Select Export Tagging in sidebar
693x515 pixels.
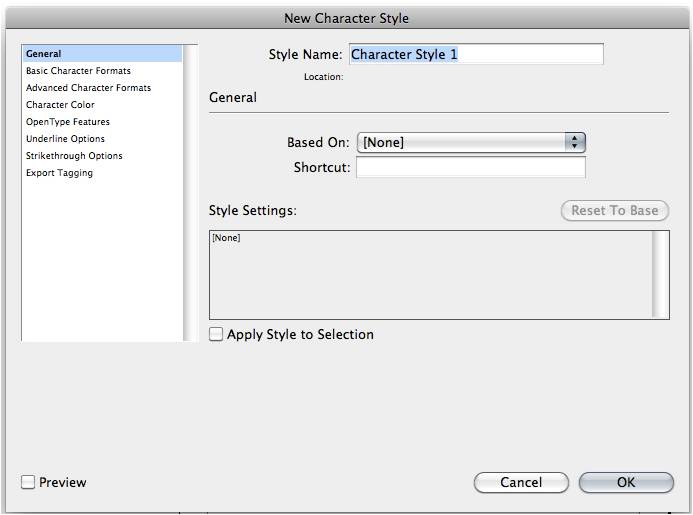tap(59, 173)
